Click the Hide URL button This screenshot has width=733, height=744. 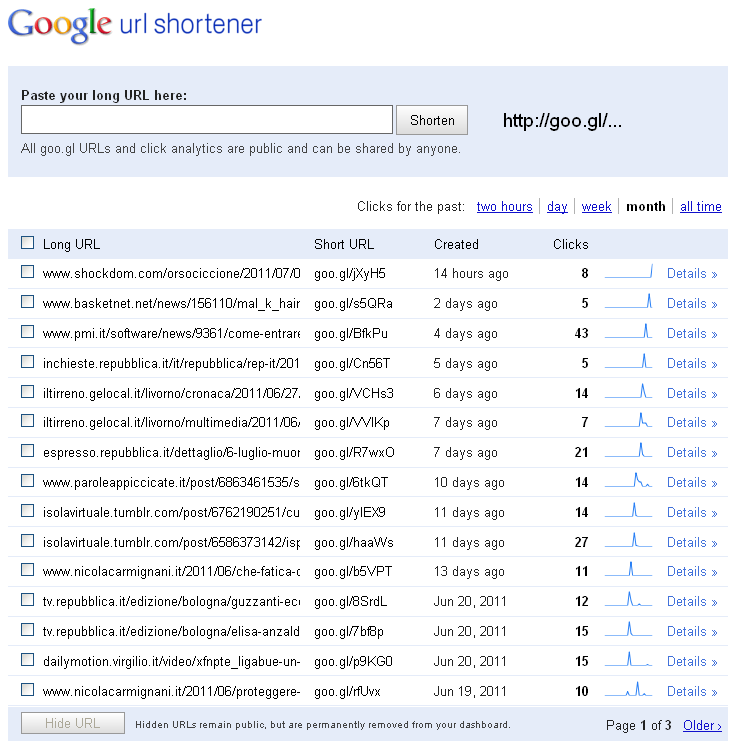point(73,723)
